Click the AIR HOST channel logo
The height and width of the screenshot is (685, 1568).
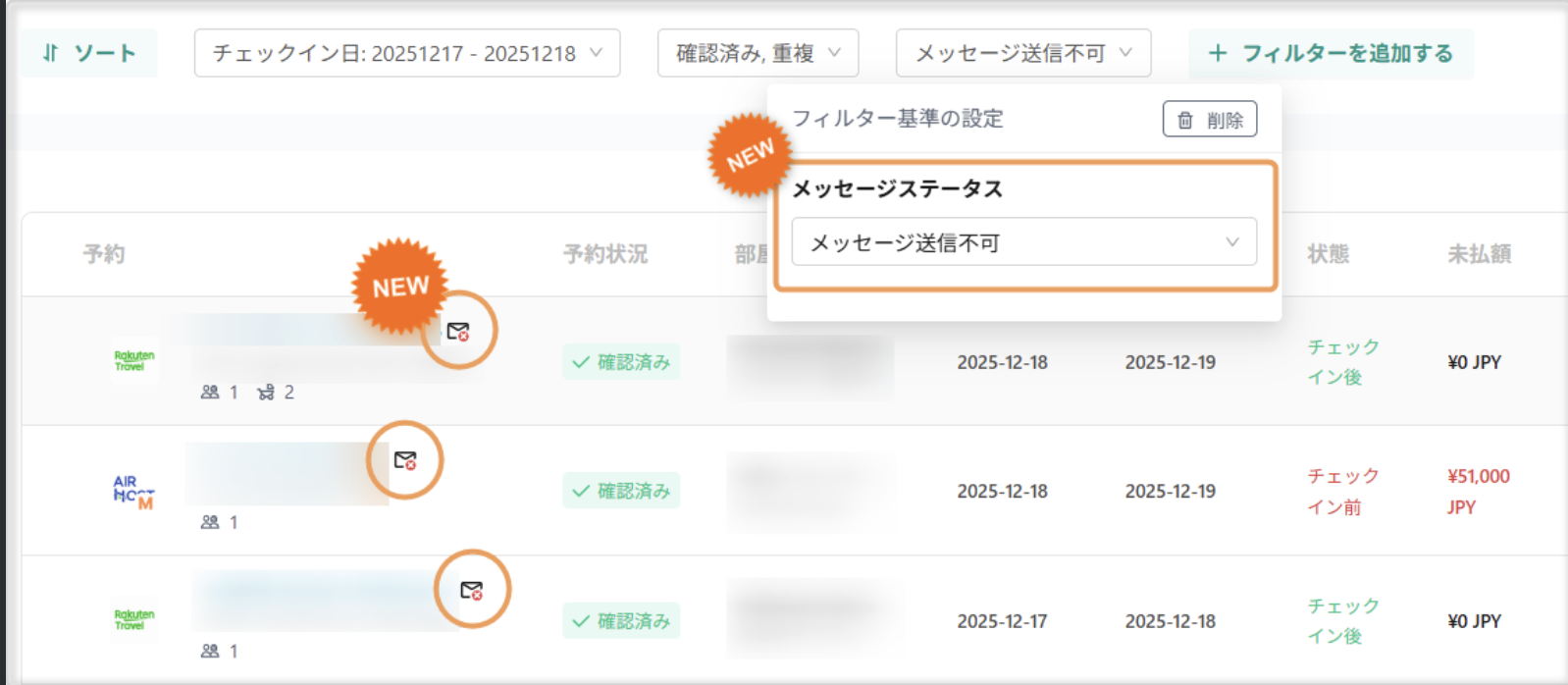[133, 492]
